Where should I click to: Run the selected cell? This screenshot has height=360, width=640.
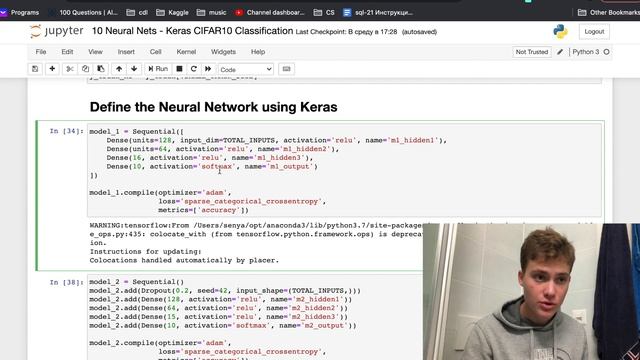tap(158, 69)
